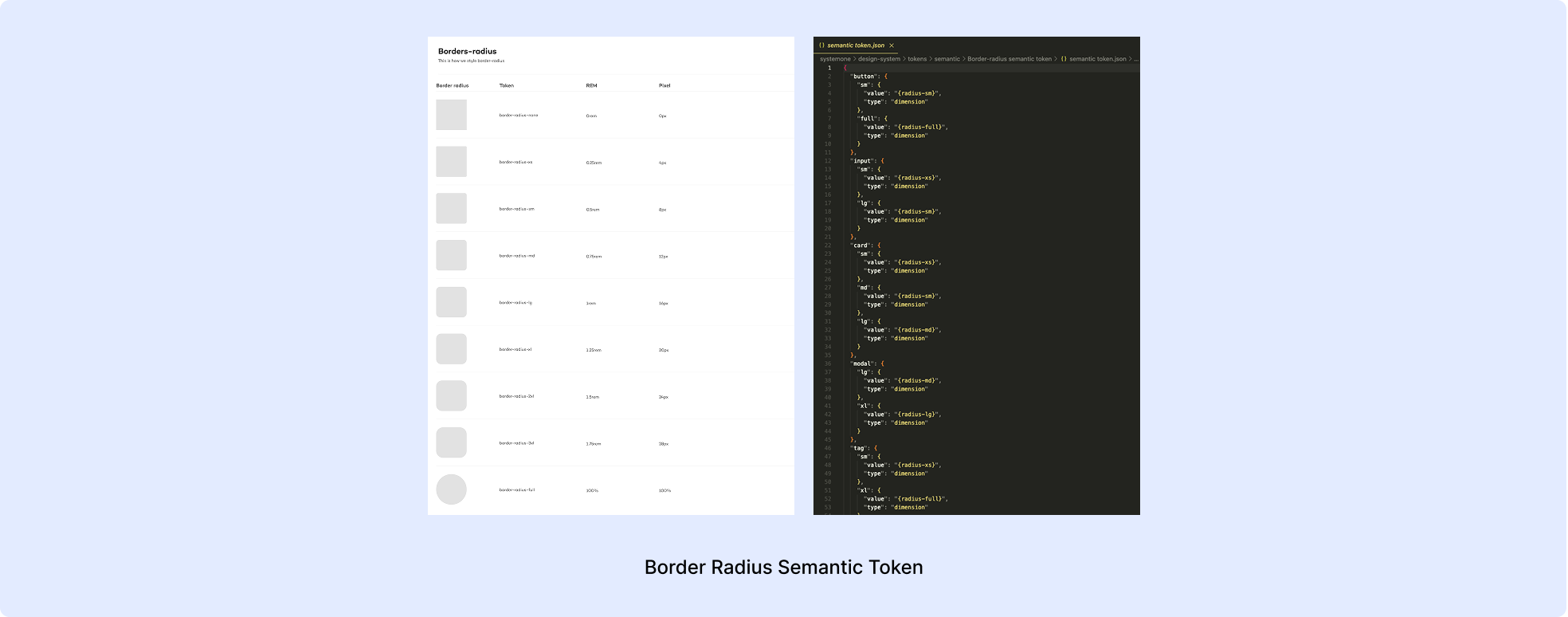Click the Border-radius semantic token breadcrumb
The image size is (1568, 617).
pyautogui.click(x=1009, y=59)
